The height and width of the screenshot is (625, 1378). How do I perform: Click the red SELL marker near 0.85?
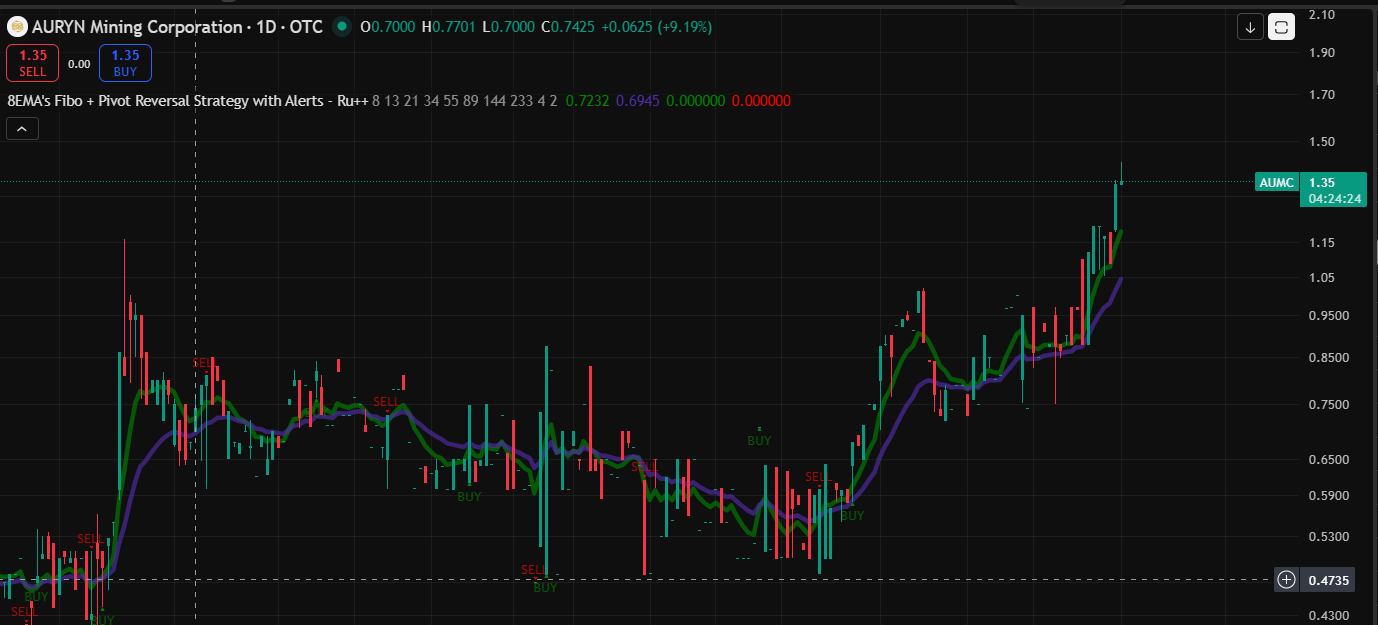[203, 362]
